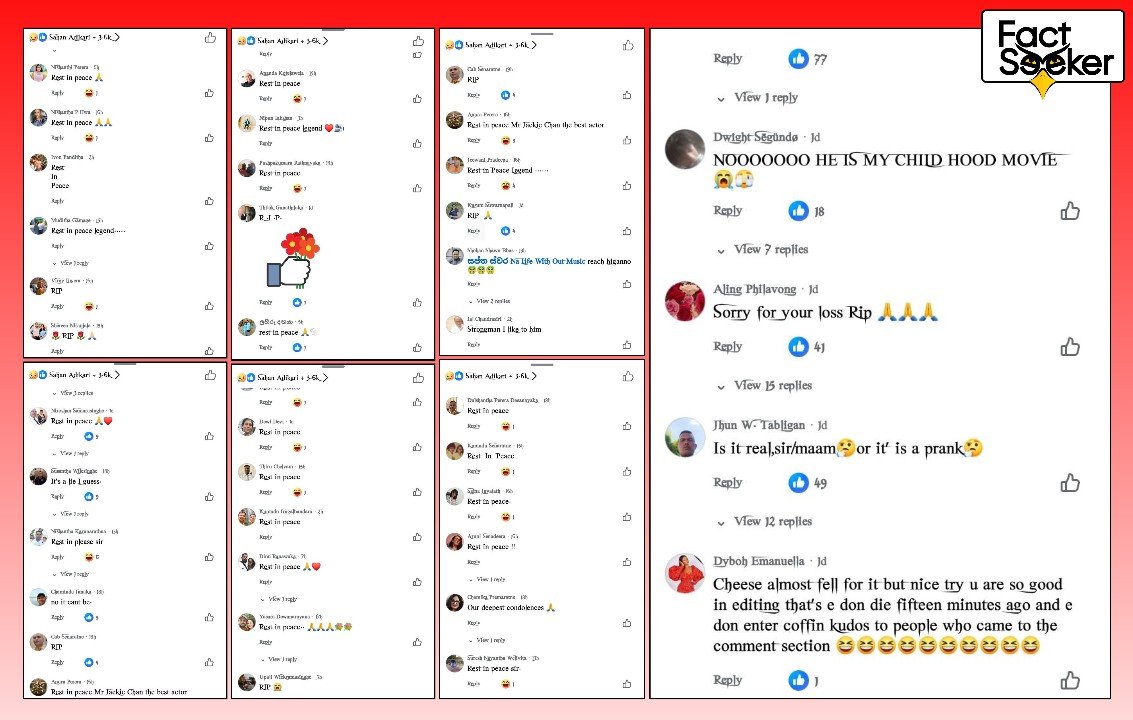
Task: Like Aling Philavong's comment using thumbs-up outline
Action: click(1070, 347)
